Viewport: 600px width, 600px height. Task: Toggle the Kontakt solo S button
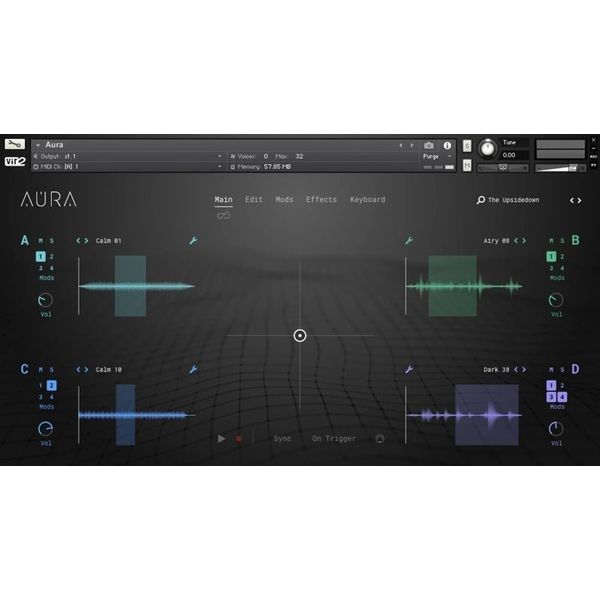click(x=467, y=146)
